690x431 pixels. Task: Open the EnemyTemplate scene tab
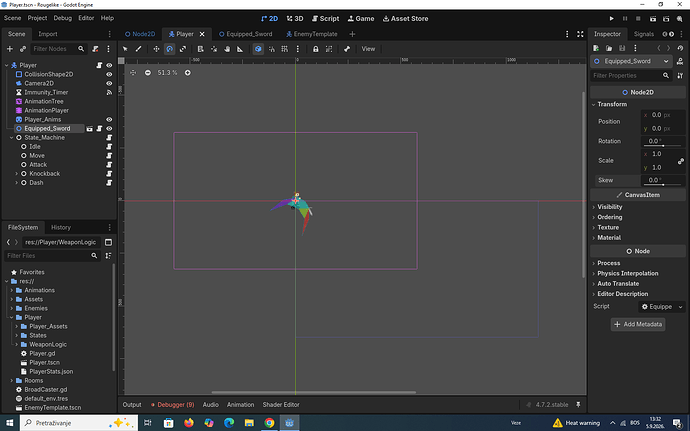[312, 34]
